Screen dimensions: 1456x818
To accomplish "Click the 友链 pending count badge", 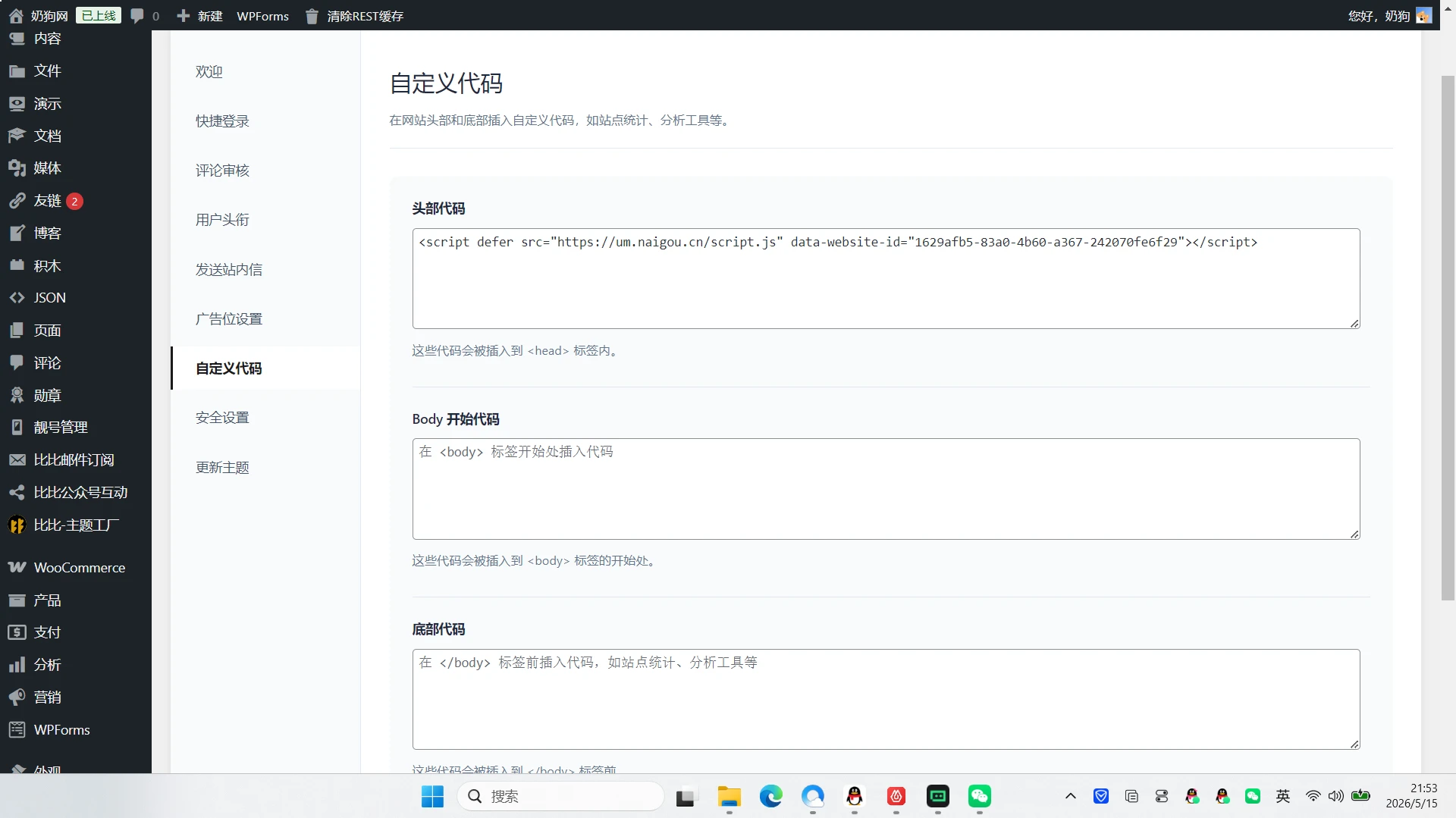I will 74,201.
